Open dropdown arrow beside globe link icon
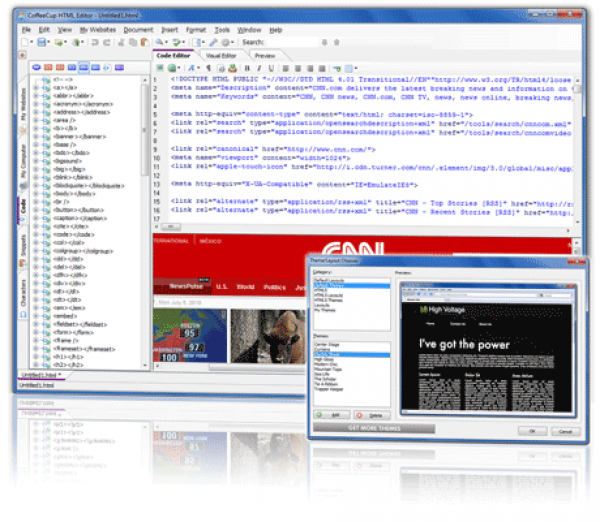 click(179, 68)
